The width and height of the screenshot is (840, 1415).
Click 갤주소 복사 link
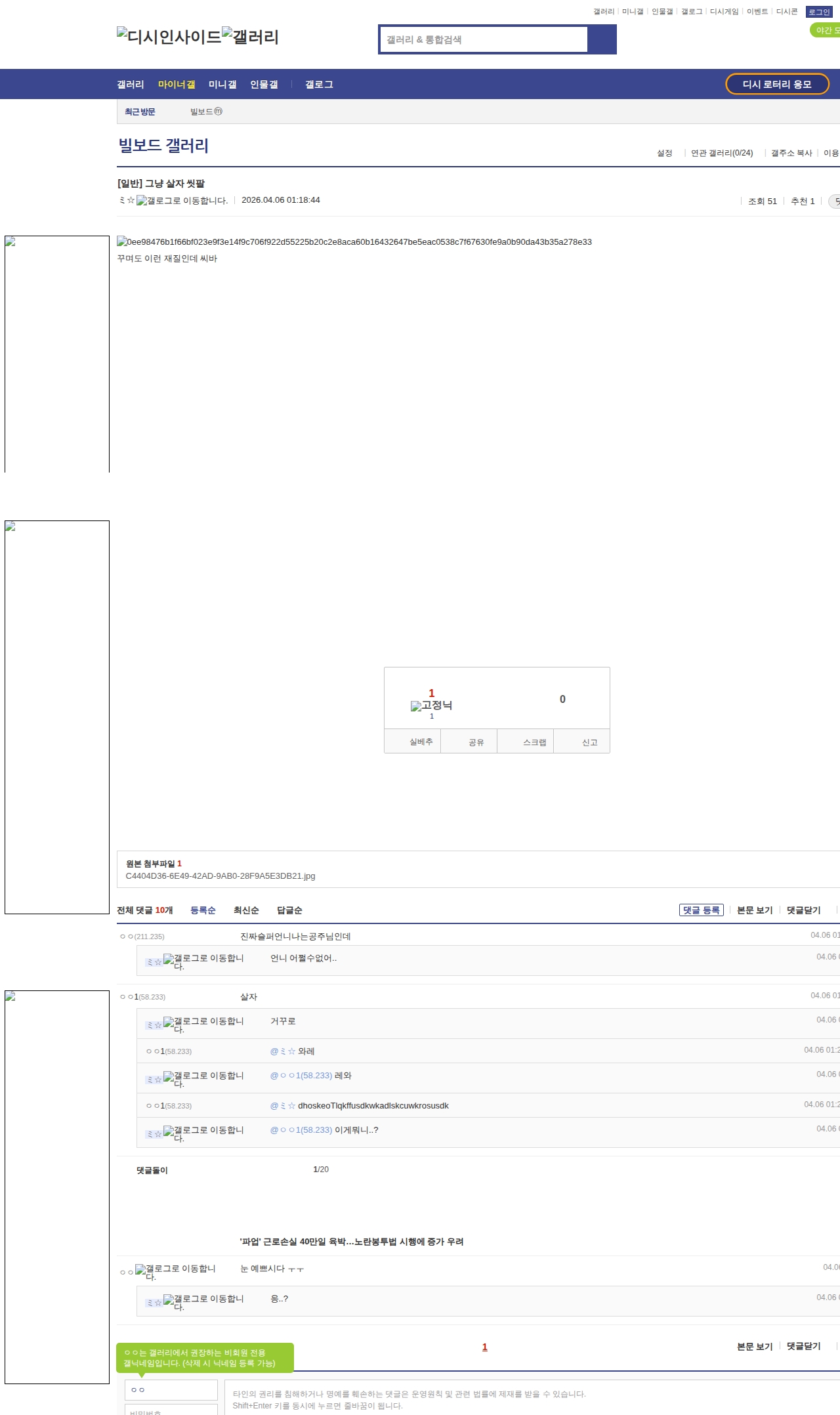(791, 153)
